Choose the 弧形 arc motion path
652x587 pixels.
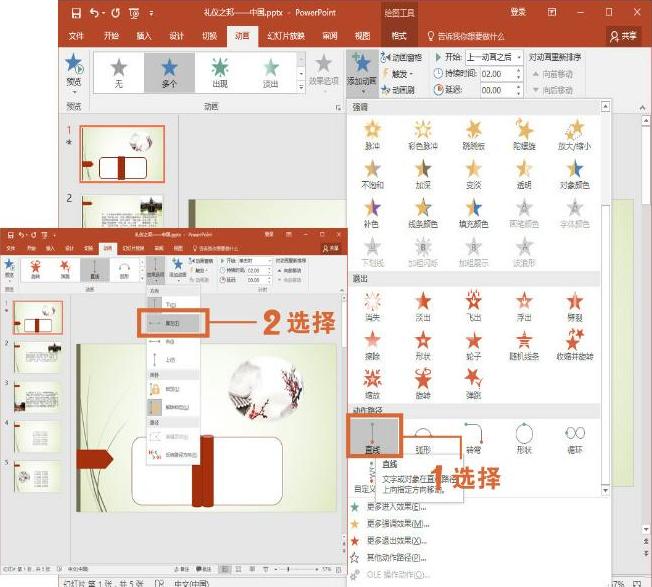tap(422, 439)
